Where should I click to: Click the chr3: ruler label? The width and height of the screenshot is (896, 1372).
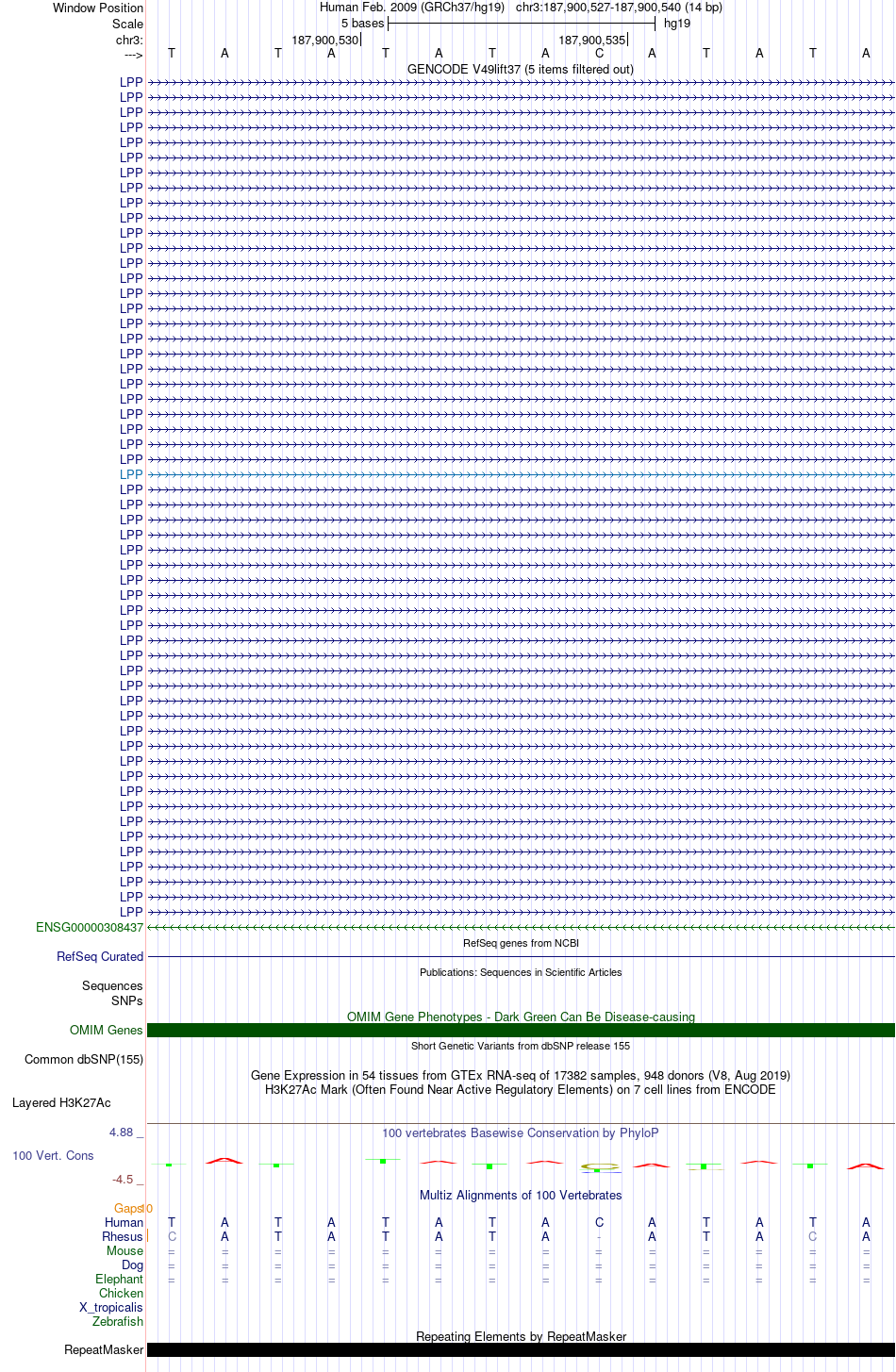pos(129,41)
